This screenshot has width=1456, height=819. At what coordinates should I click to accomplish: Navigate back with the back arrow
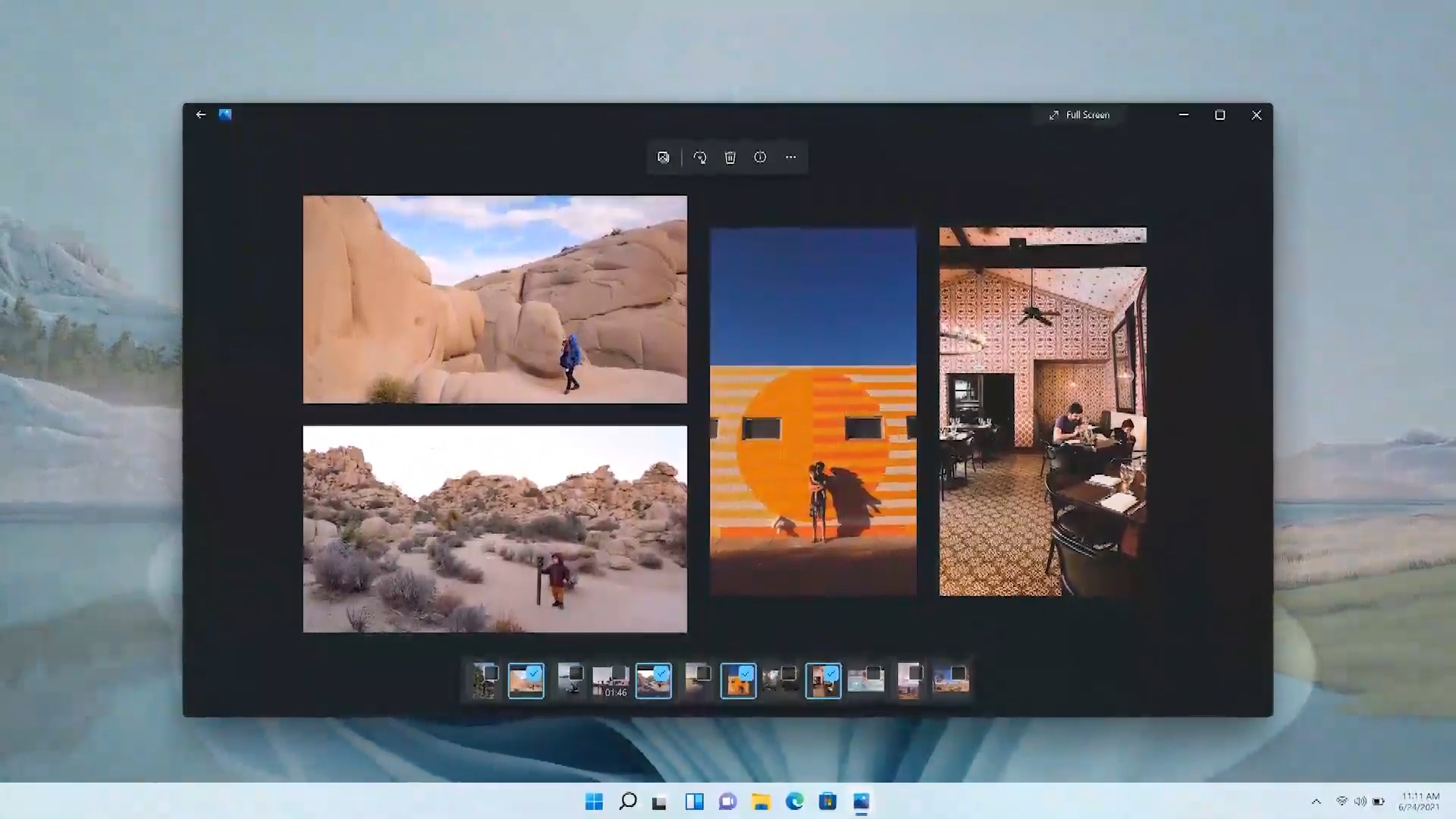[x=200, y=115]
